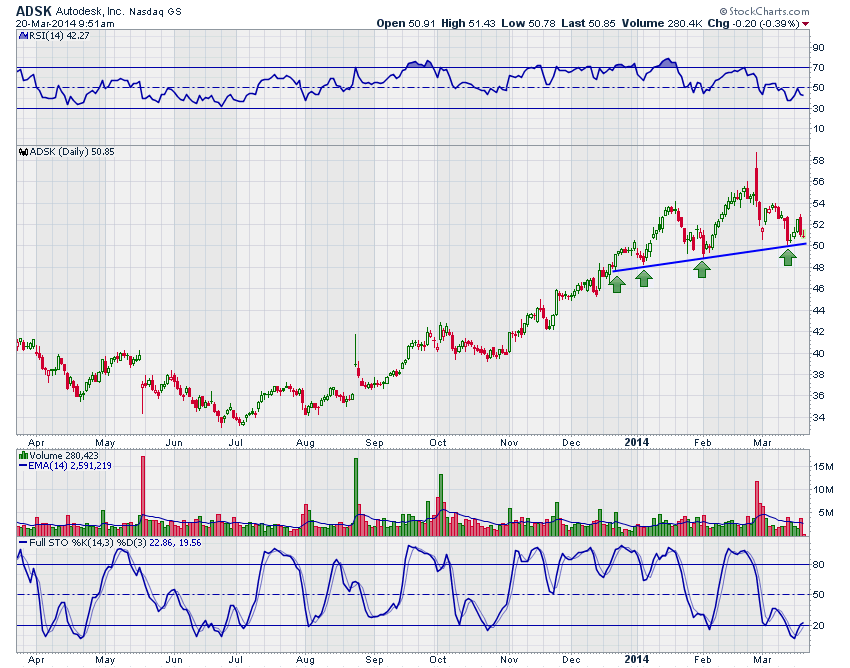The image size is (850, 668).
Task: Click the 30 oversold level on RSI axis
Action: [818, 109]
